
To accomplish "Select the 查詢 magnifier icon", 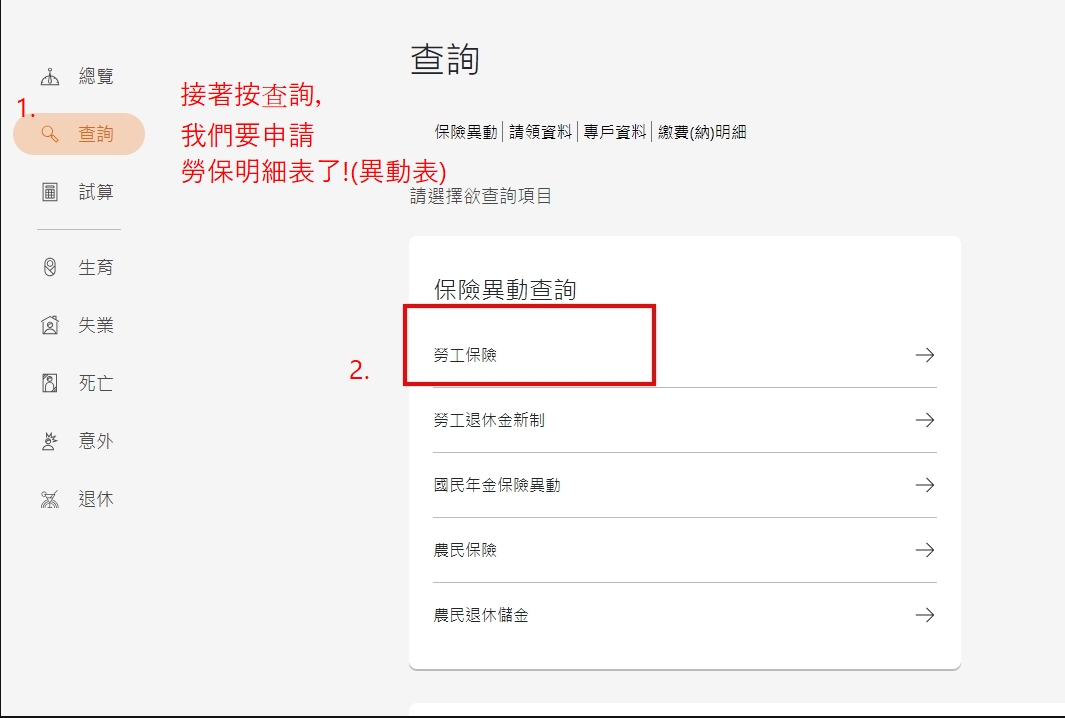I will pyautogui.click(x=50, y=134).
